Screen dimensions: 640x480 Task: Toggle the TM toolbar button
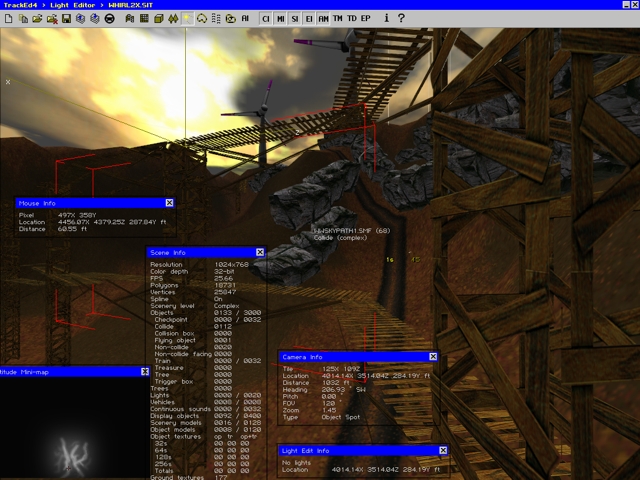(x=338, y=18)
